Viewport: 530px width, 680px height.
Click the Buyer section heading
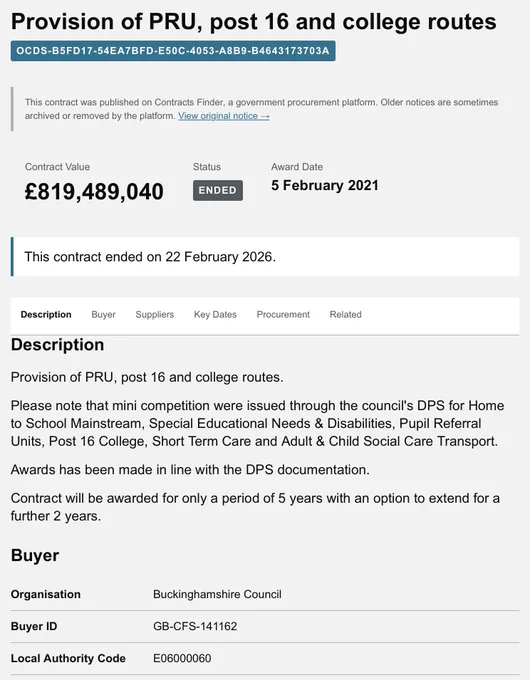[35, 556]
